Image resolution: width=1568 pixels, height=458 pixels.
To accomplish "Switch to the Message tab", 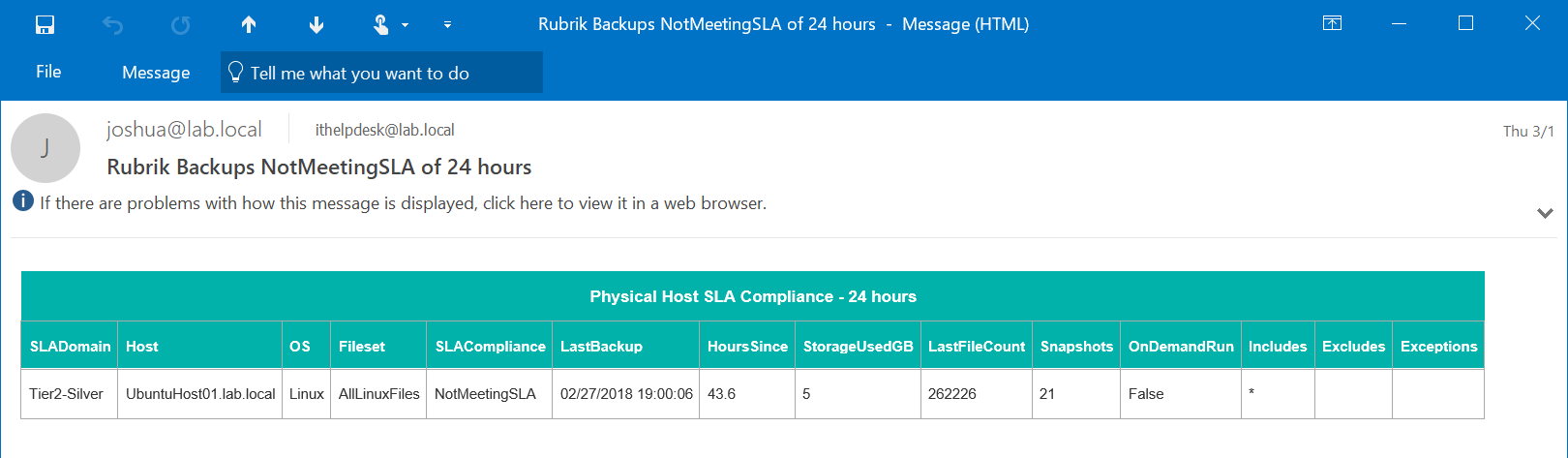I will point(156,73).
